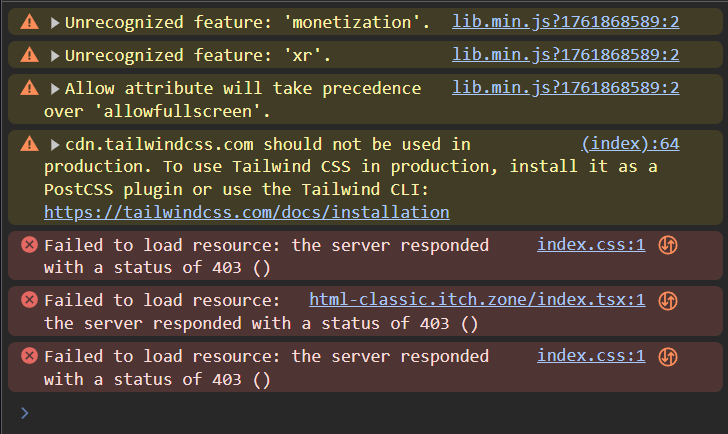
Task: Open lib.min.js source link for 'monetization' warning
Action: [565, 21]
